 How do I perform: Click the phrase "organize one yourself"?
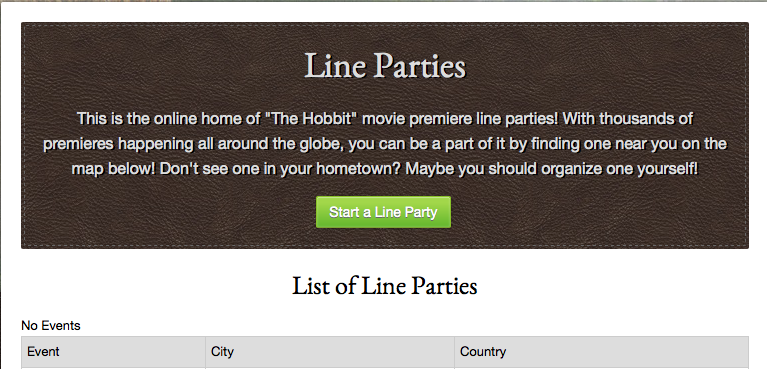click(619, 169)
